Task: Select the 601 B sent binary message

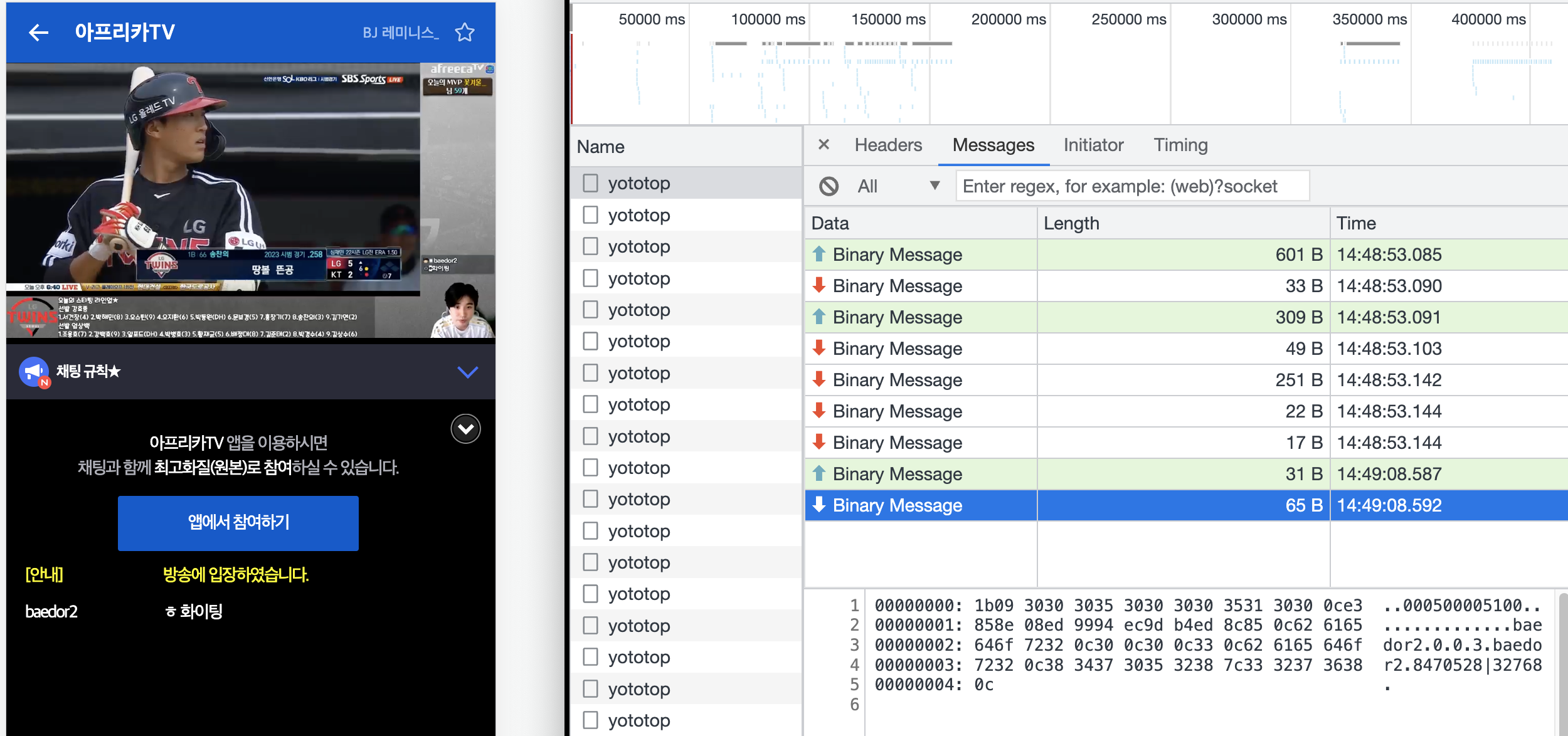Action: click(897, 255)
